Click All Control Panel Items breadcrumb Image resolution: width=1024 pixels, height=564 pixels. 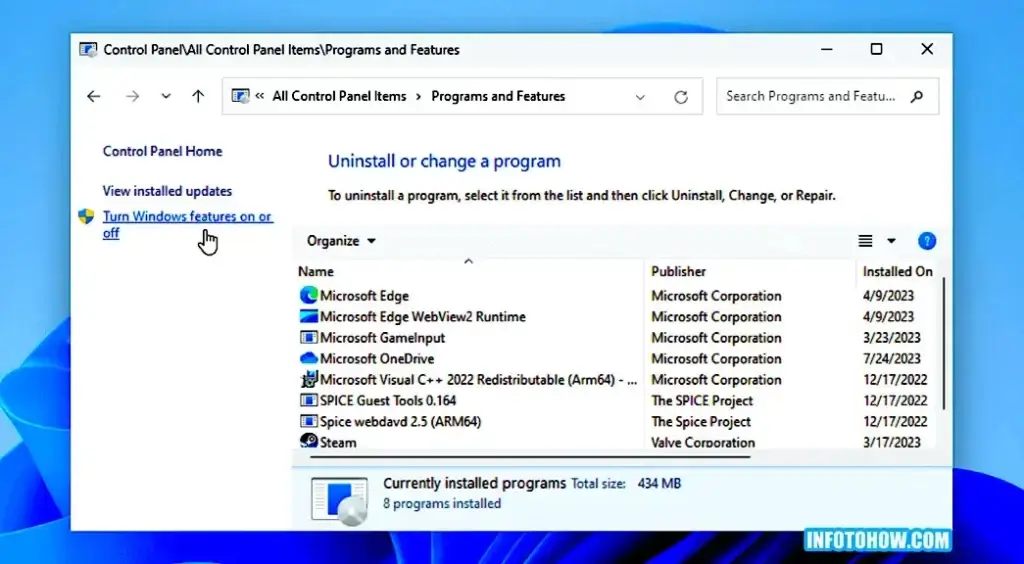click(340, 97)
